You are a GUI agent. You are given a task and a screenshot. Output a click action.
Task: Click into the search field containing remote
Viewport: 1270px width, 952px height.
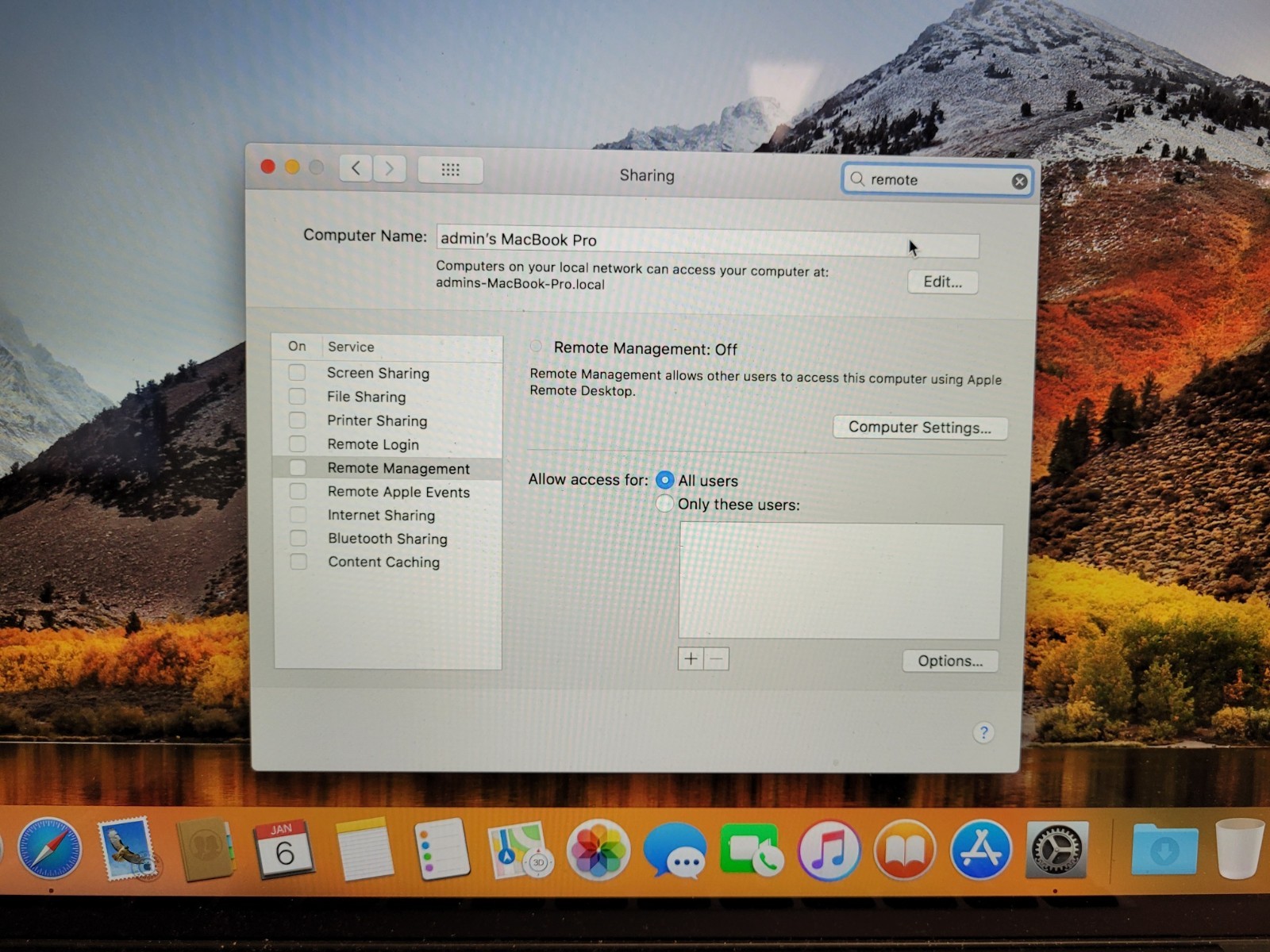point(937,180)
